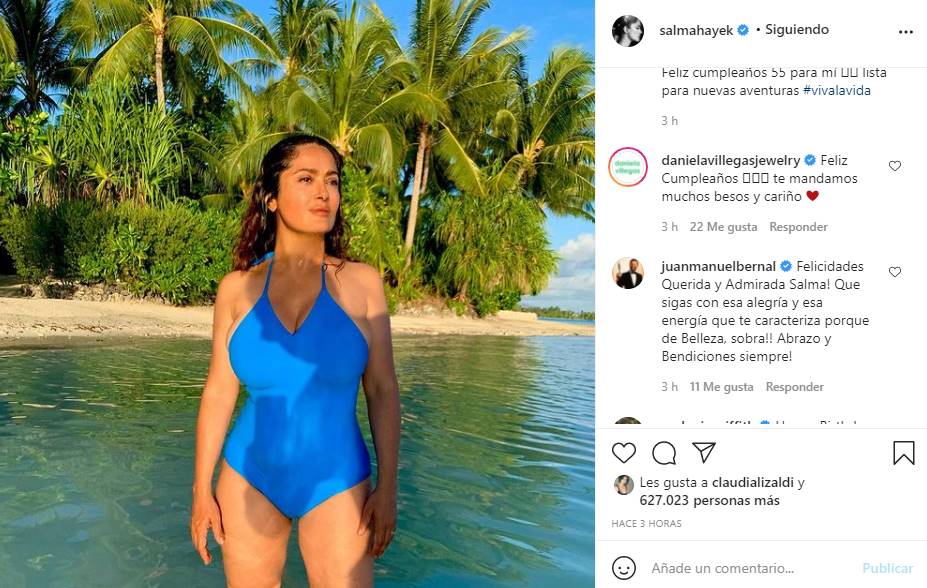Like juanmanuelbernal's comment
This screenshot has width=927, height=588.
(895, 272)
